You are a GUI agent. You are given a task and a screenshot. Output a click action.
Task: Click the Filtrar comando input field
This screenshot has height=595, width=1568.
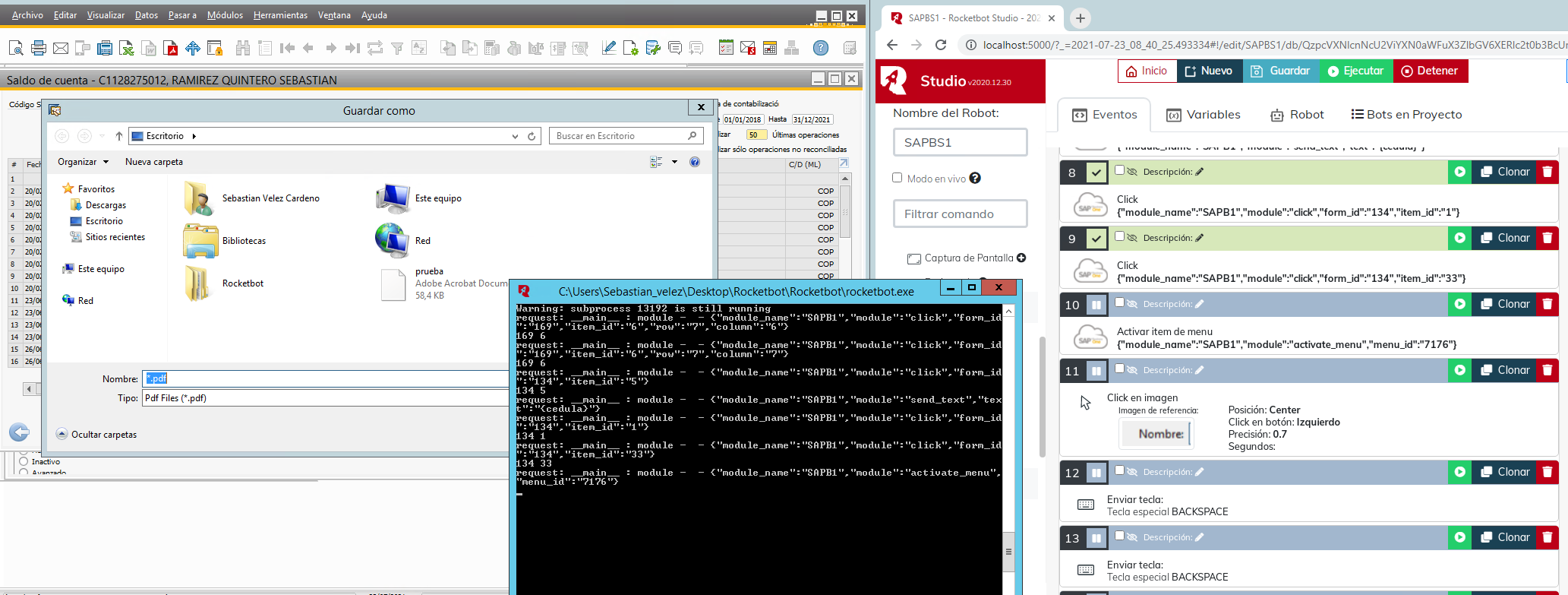click(960, 214)
